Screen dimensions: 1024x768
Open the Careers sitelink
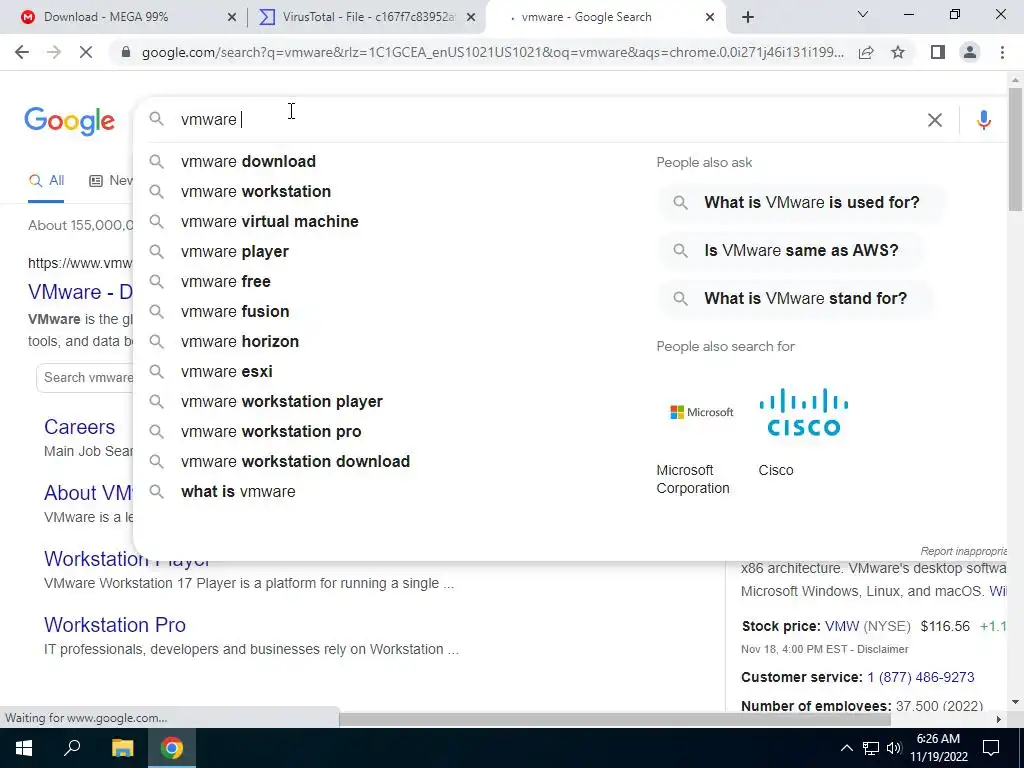click(x=79, y=427)
